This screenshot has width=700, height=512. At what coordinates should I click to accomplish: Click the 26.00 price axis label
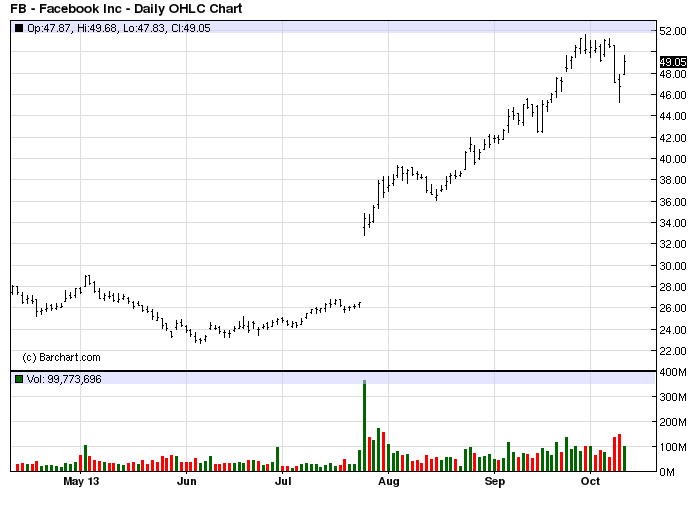click(673, 308)
